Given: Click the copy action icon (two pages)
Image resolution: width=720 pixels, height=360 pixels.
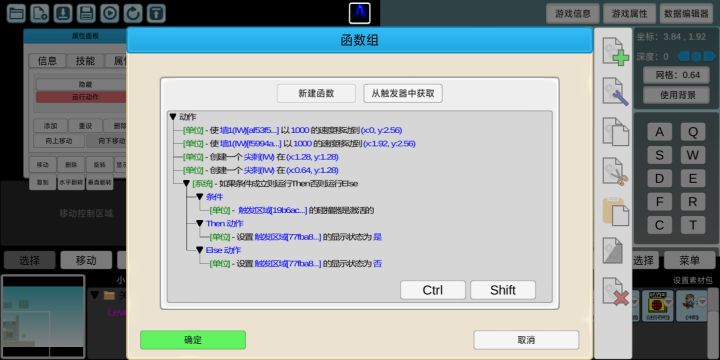Looking at the screenshot, I should click(615, 132).
